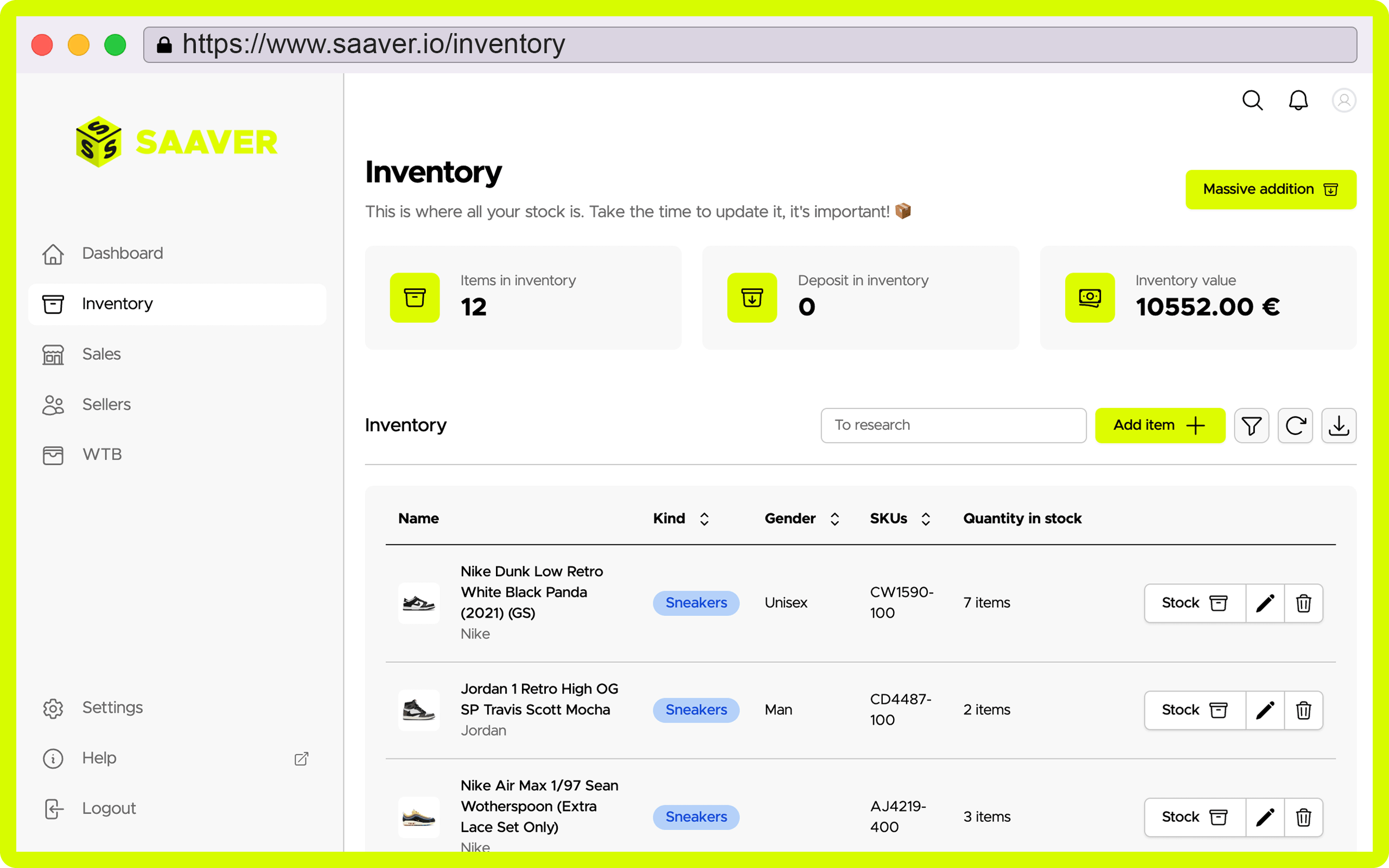1389x868 pixels.
Task: Click the Nike Air Max 1/97 Sean Wotherspoon name
Action: click(x=539, y=806)
